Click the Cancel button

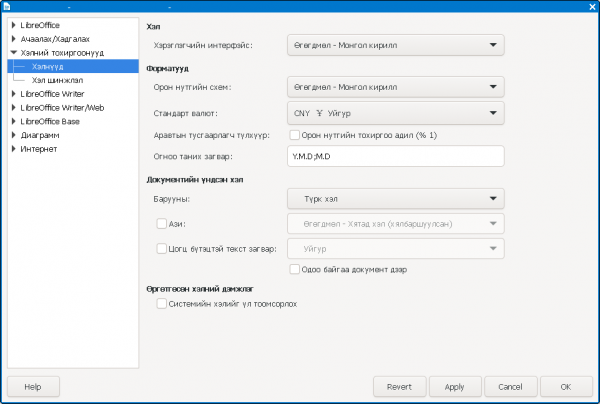click(x=510, y=387)
